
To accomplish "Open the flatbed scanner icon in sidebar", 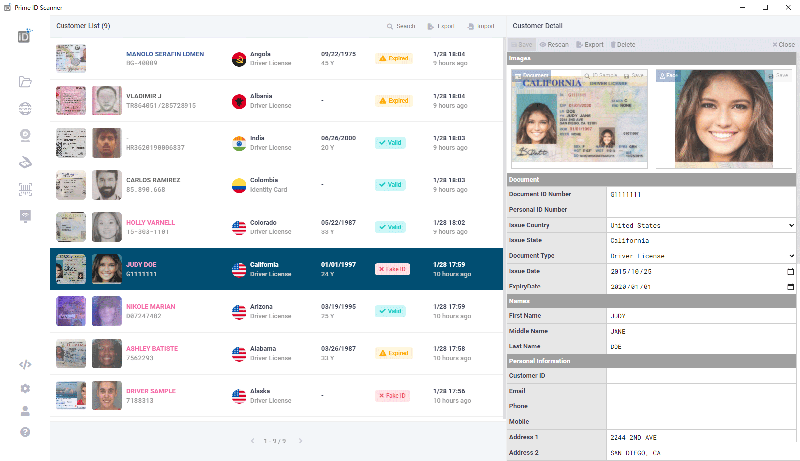I will tap(25, 162).
